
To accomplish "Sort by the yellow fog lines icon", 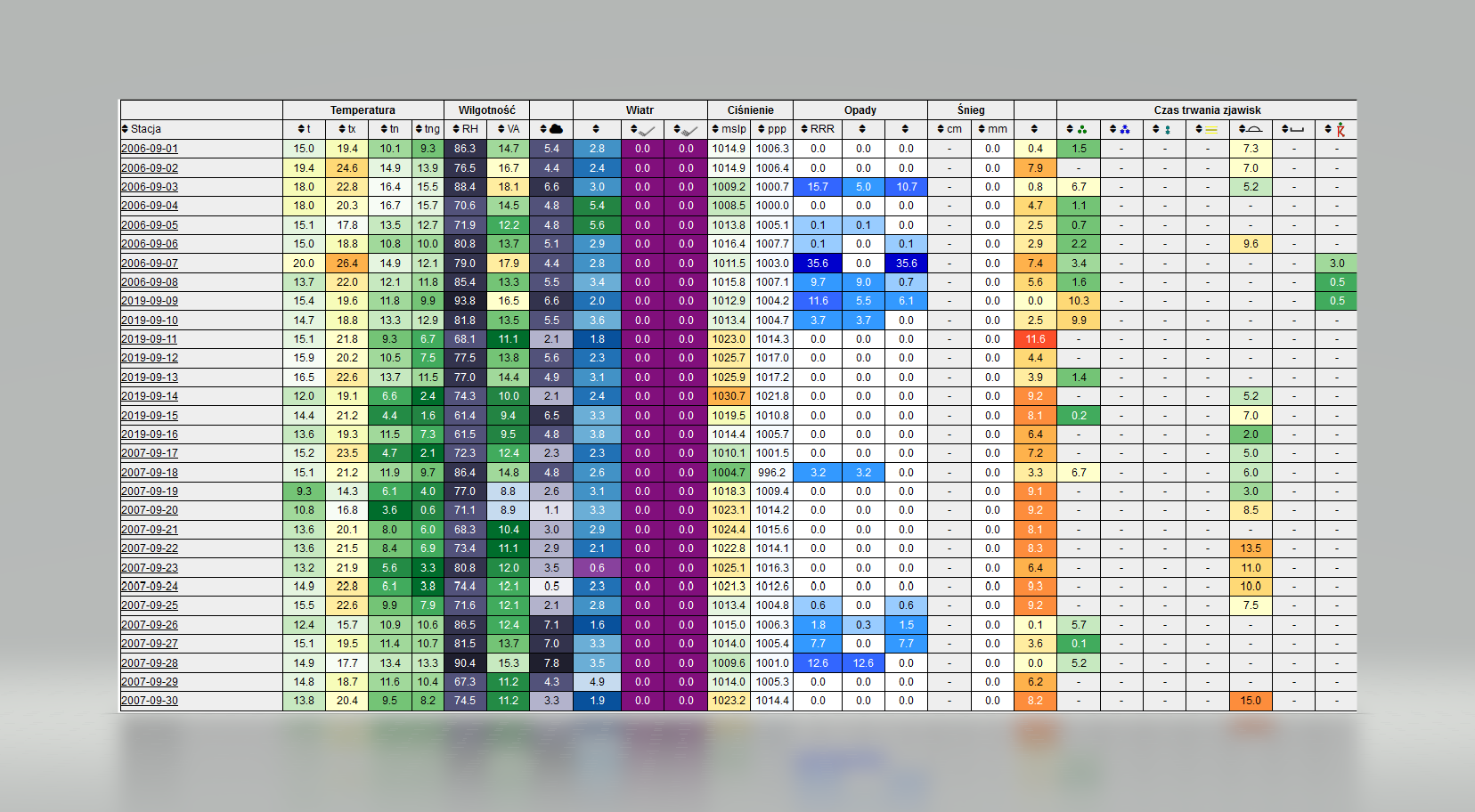I will click(1207, 129).
